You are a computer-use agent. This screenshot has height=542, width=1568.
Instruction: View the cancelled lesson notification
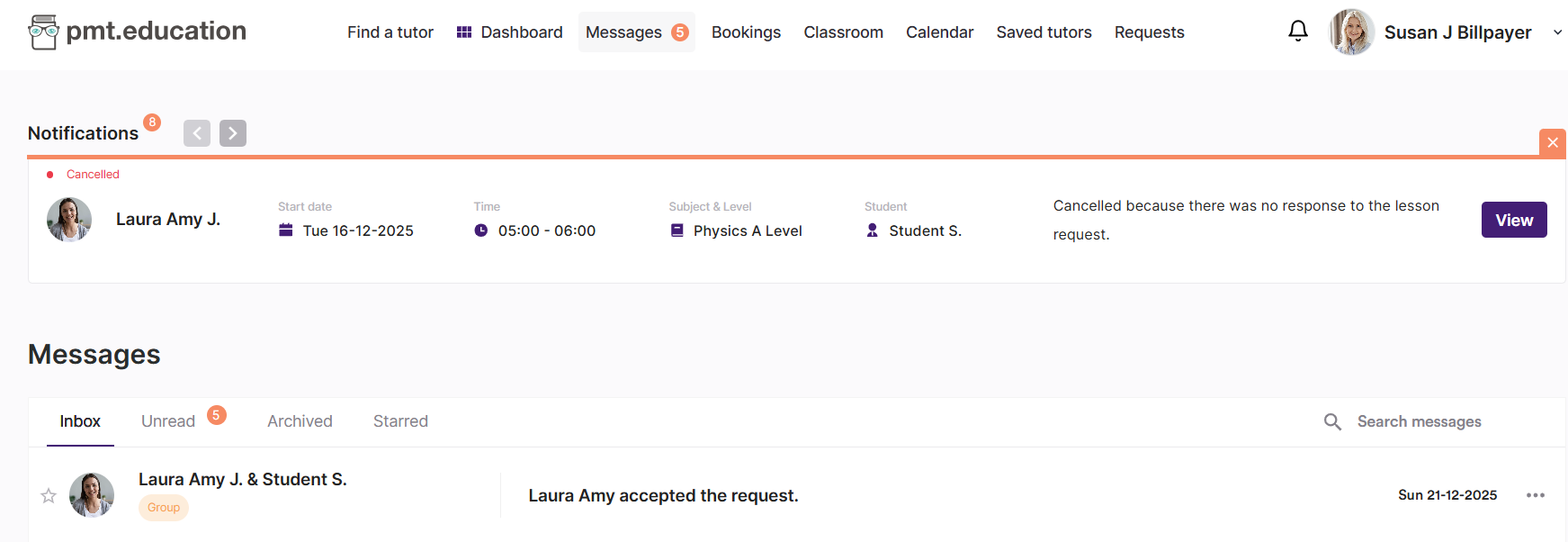tap(1513, 220)
